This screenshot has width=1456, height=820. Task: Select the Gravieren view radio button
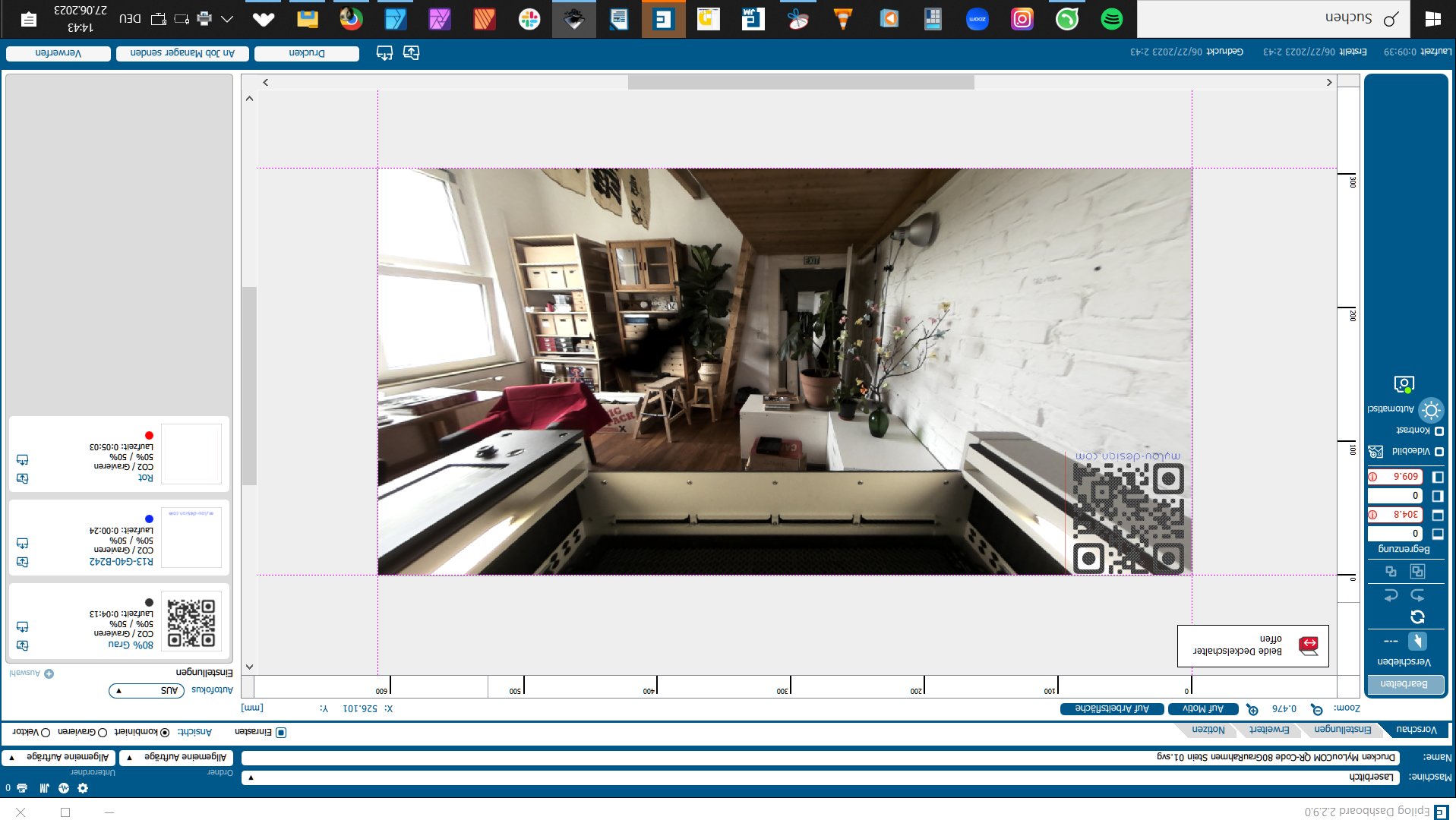[103, 733]
